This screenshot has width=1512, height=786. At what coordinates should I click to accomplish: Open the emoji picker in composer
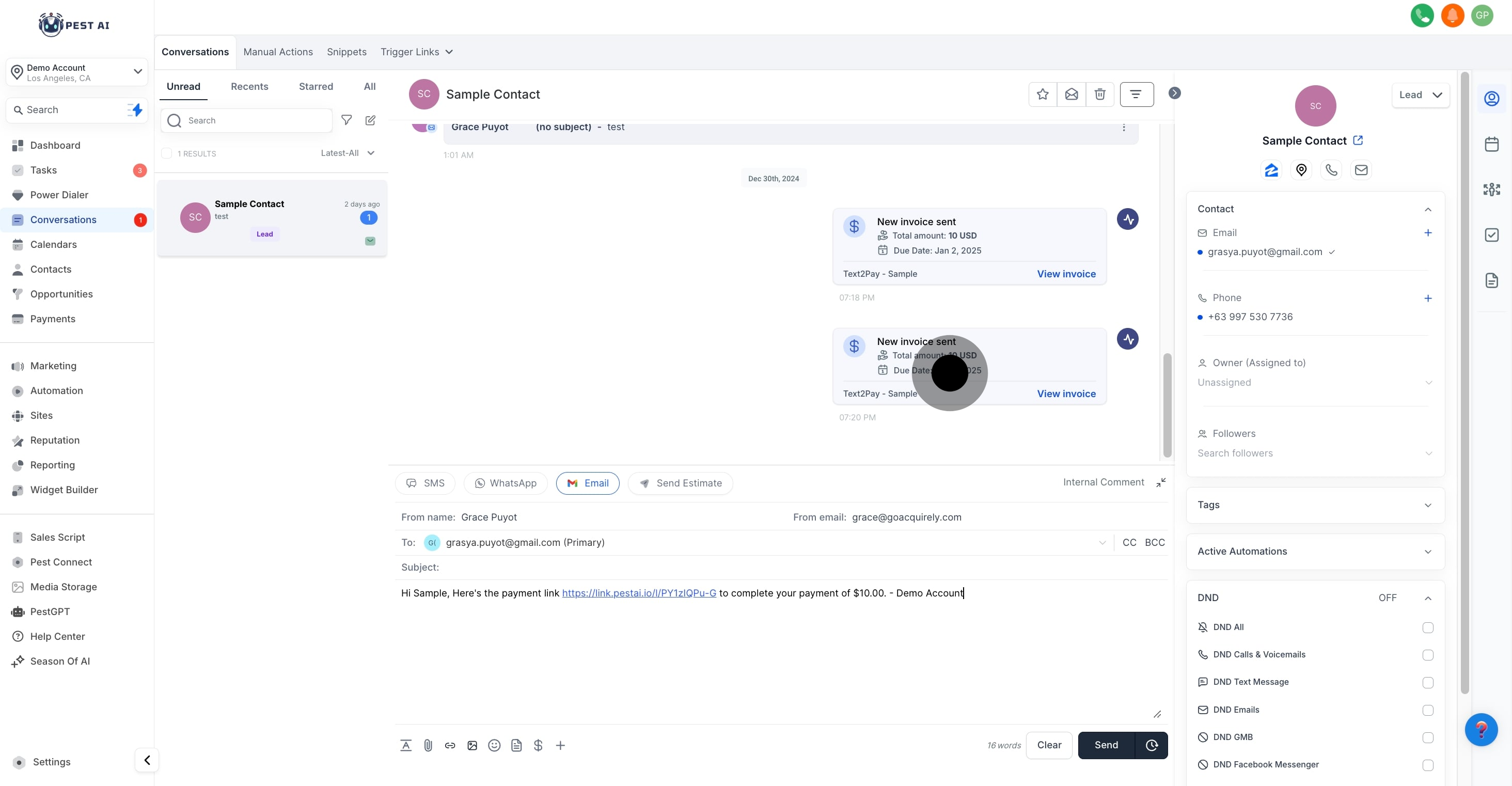click(494, 746)
